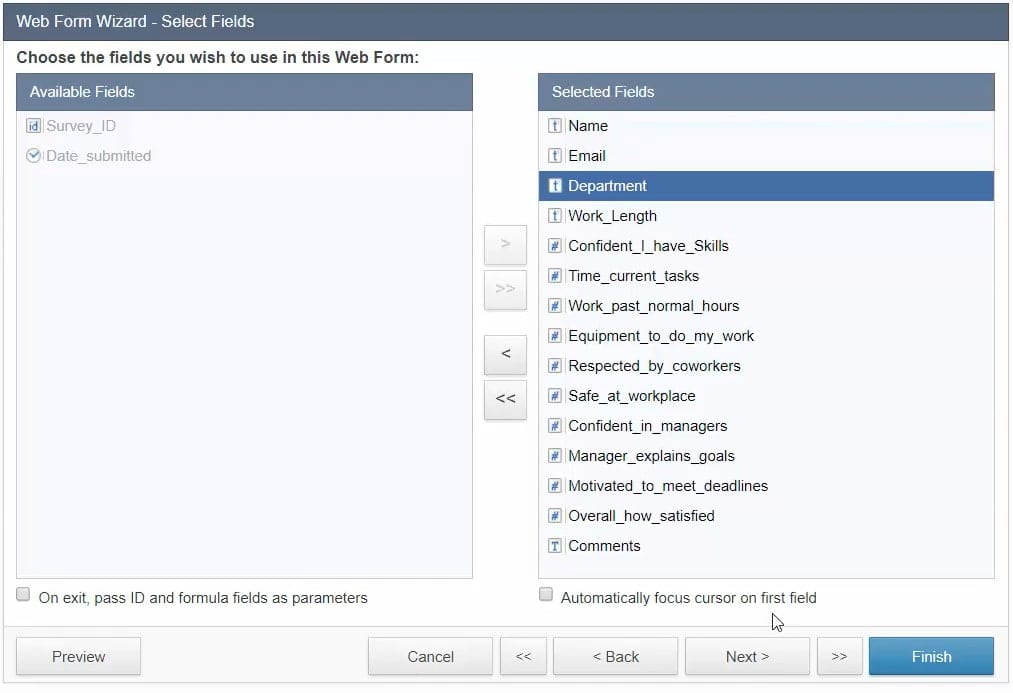Toggle automatically focus cursor on first field
The image size is (1013, 693).
tap(545, 595)
